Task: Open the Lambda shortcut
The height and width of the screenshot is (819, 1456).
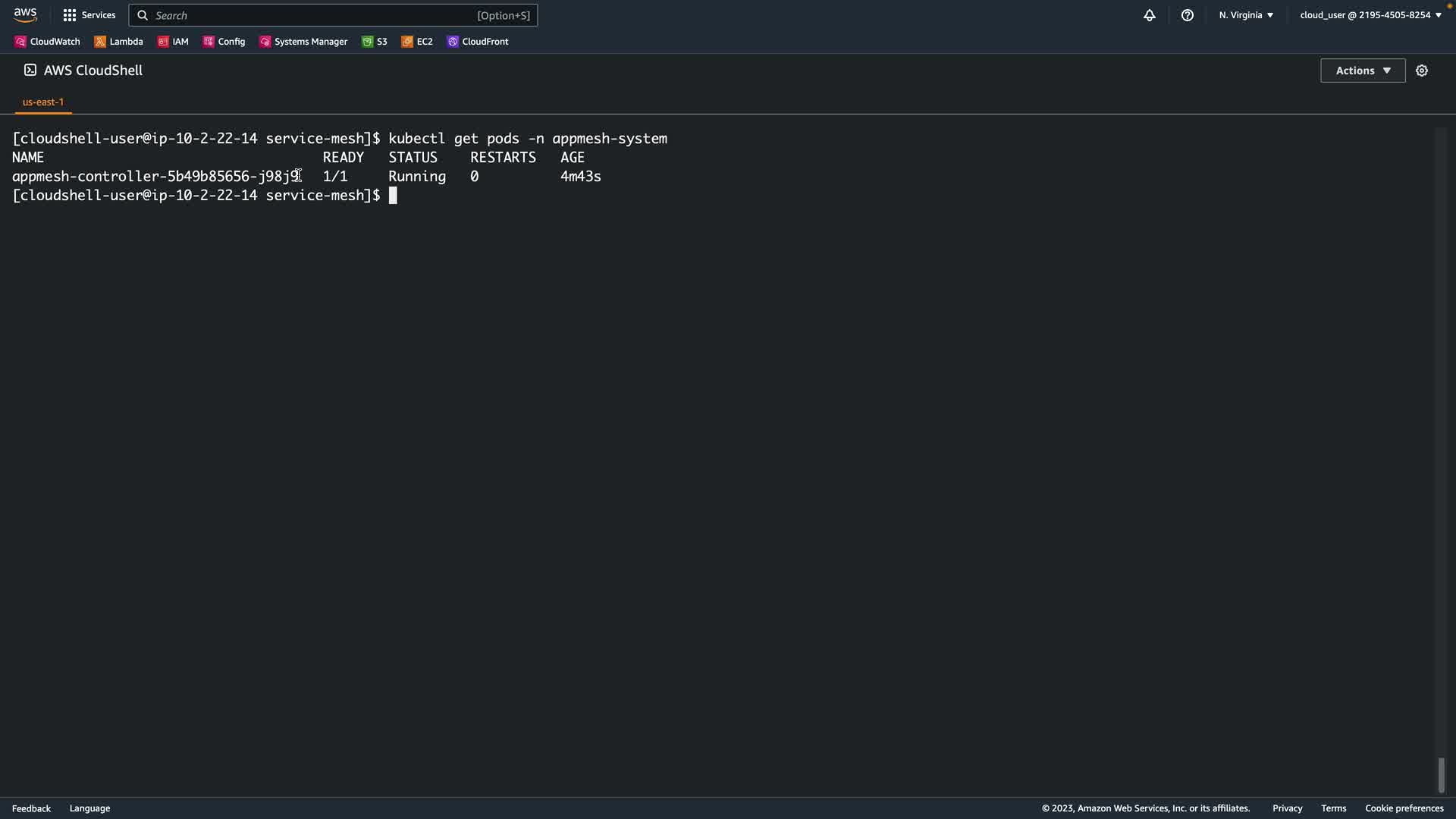Action: [118, 42]
